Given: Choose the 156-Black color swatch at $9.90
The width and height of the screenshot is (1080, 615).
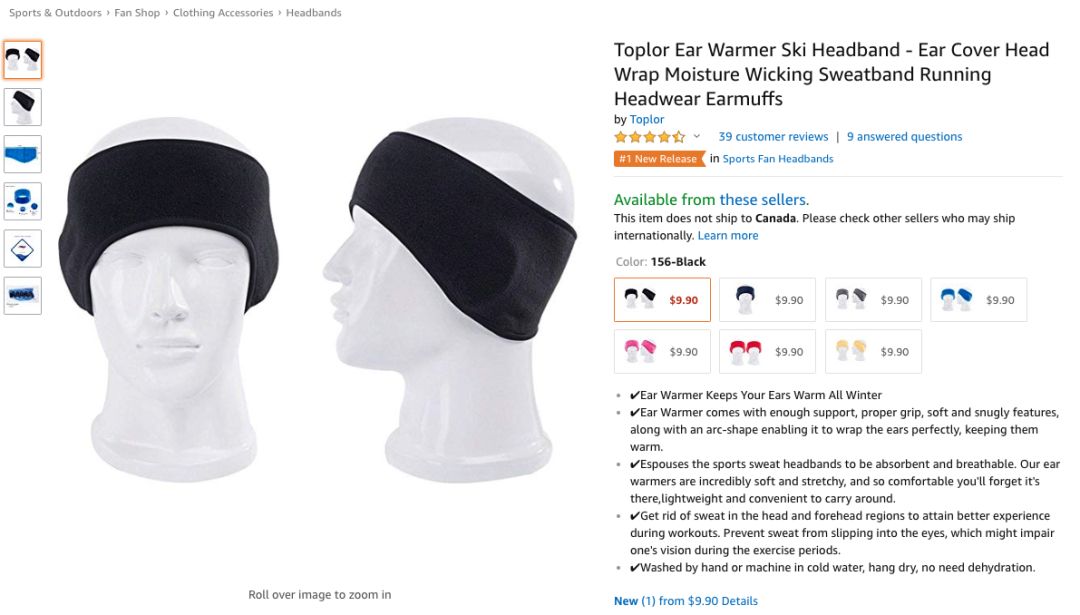Looking at the screenshot, I should coord(662,300).
